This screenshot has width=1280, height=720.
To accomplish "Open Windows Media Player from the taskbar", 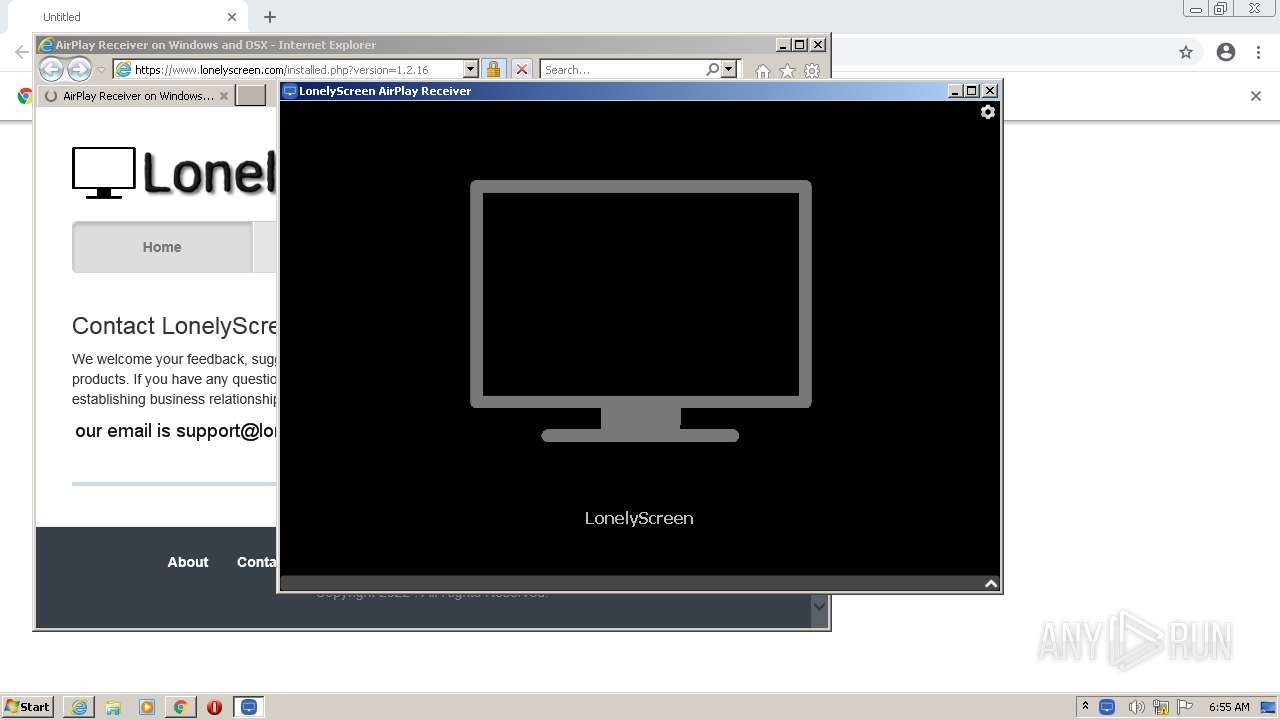I will tap(147, 707).
